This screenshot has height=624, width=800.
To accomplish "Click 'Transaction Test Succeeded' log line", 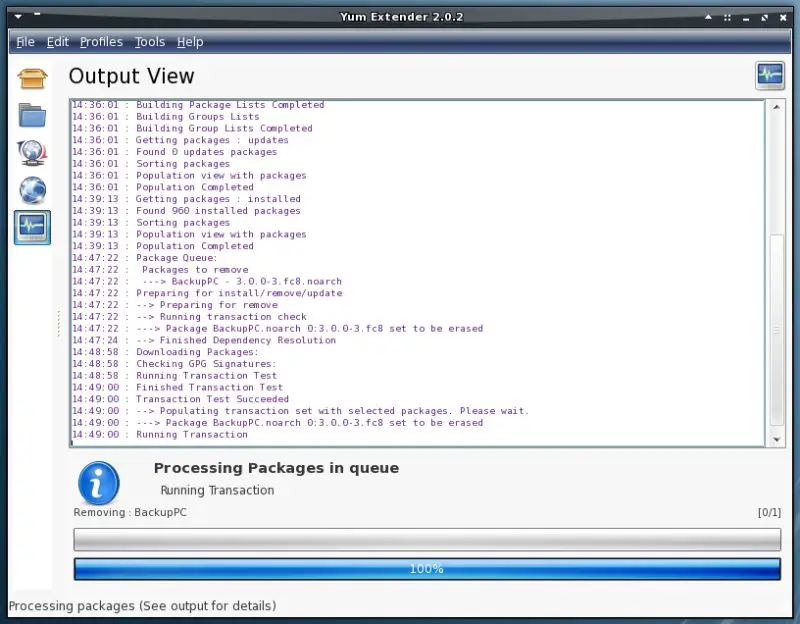I will click(180, 399).
